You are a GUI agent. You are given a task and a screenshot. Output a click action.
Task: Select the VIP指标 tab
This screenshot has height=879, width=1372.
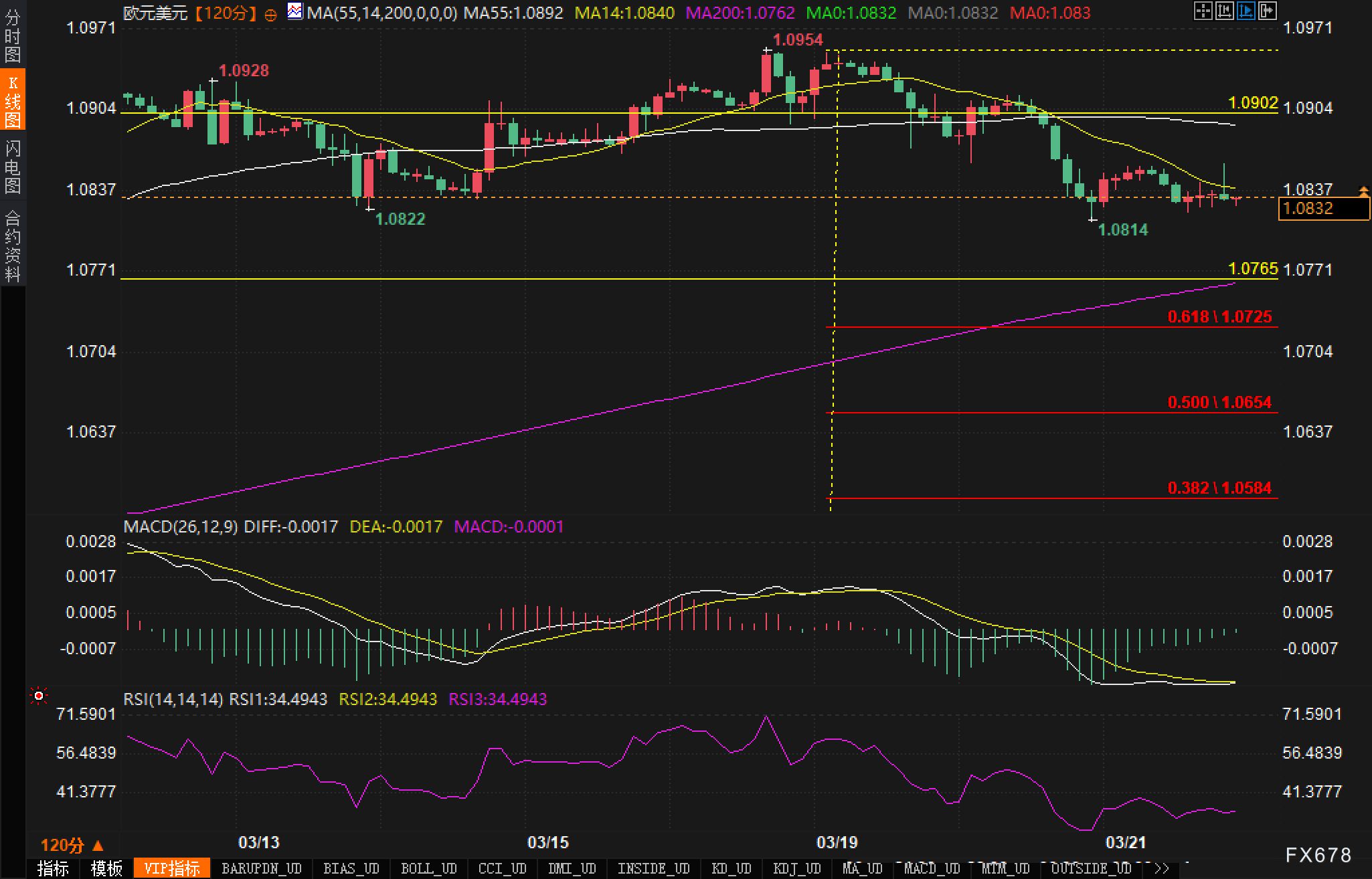point(172,868)
